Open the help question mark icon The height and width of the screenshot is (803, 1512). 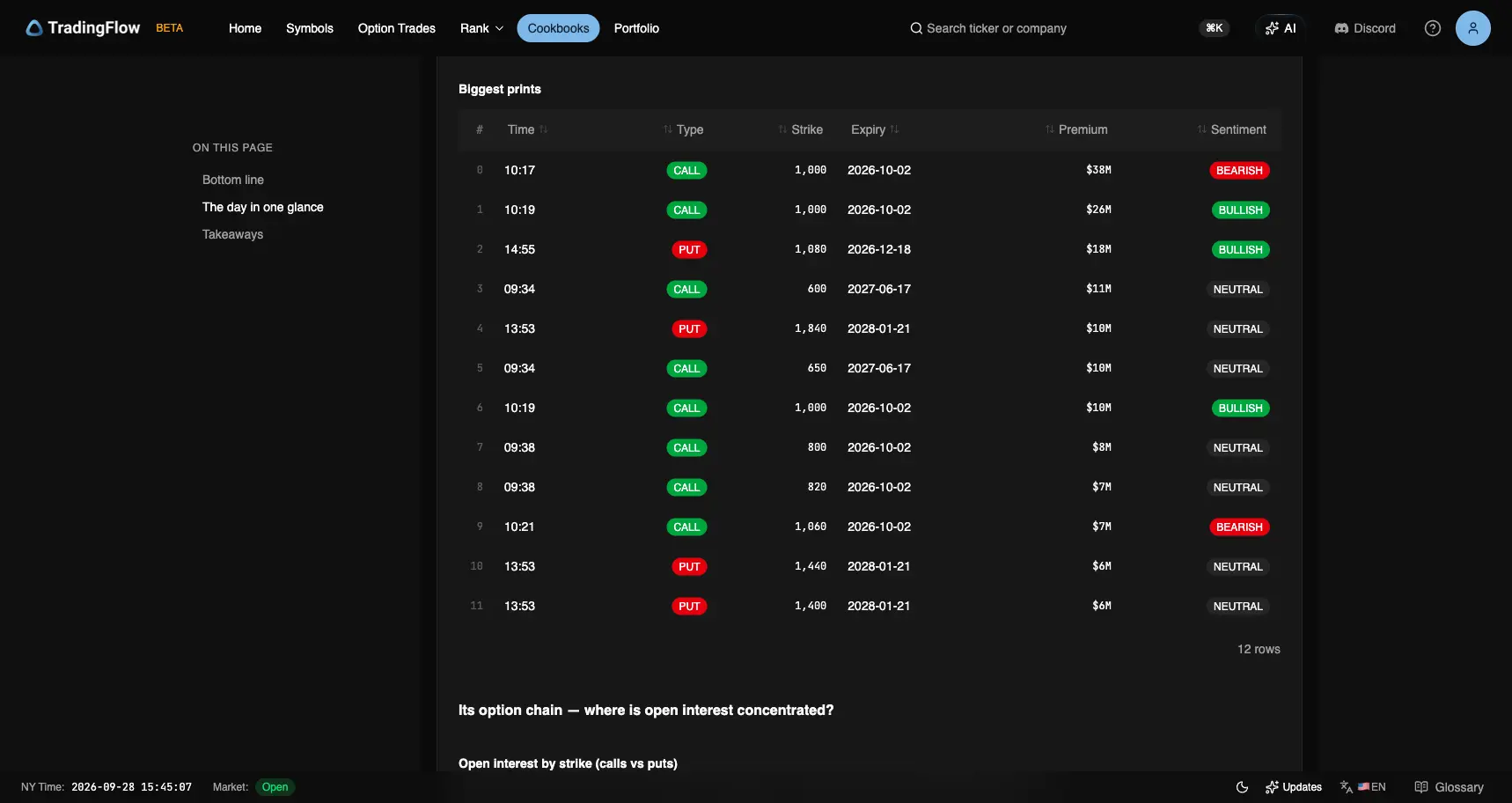pos(1433,28)
